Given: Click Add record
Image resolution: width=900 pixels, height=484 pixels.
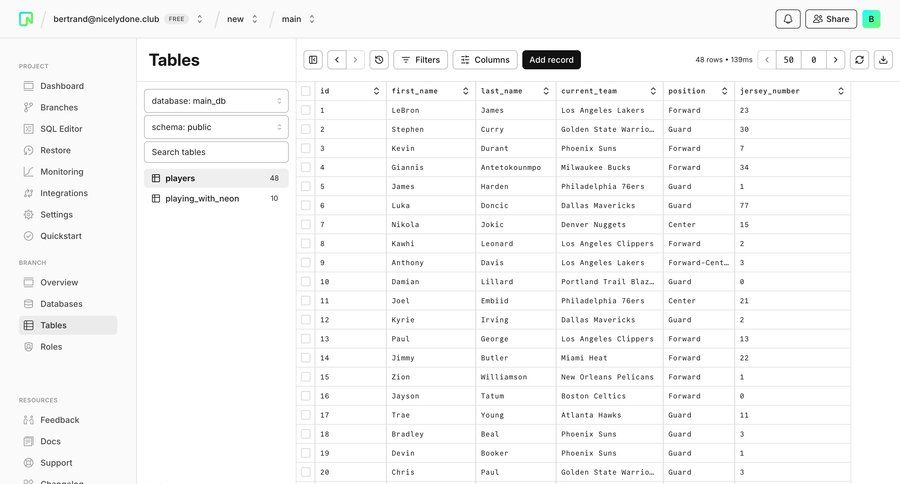Looking at the screenshot, I should [x=551, y=60].
